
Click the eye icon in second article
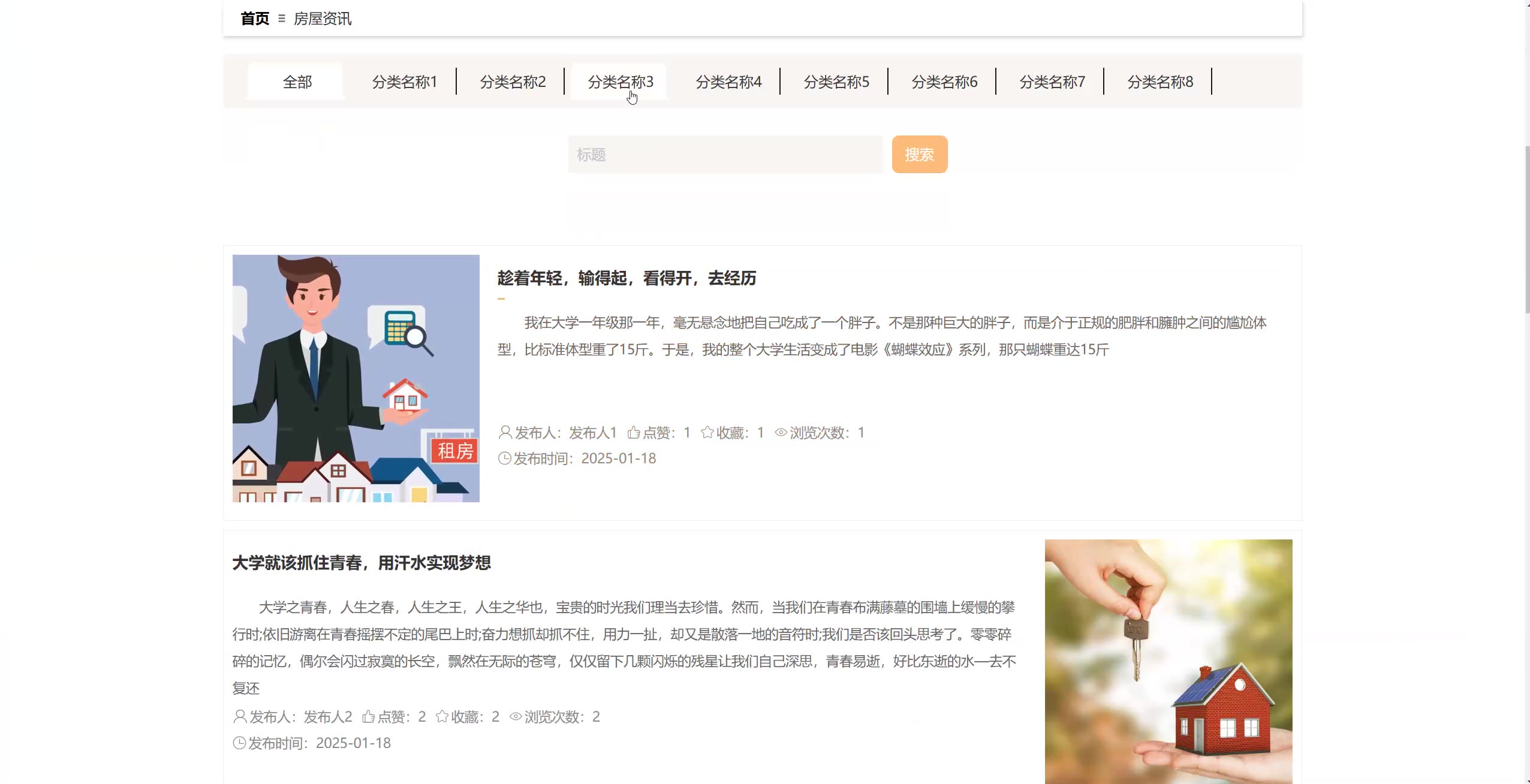[x=516, y=716]
